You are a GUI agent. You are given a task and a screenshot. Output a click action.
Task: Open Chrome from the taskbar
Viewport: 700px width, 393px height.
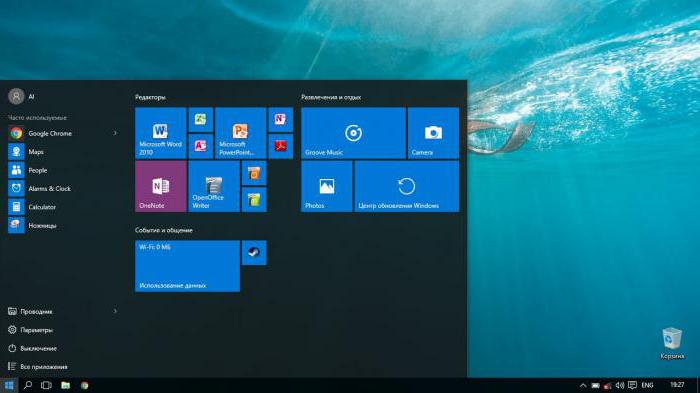coord(84,385)
